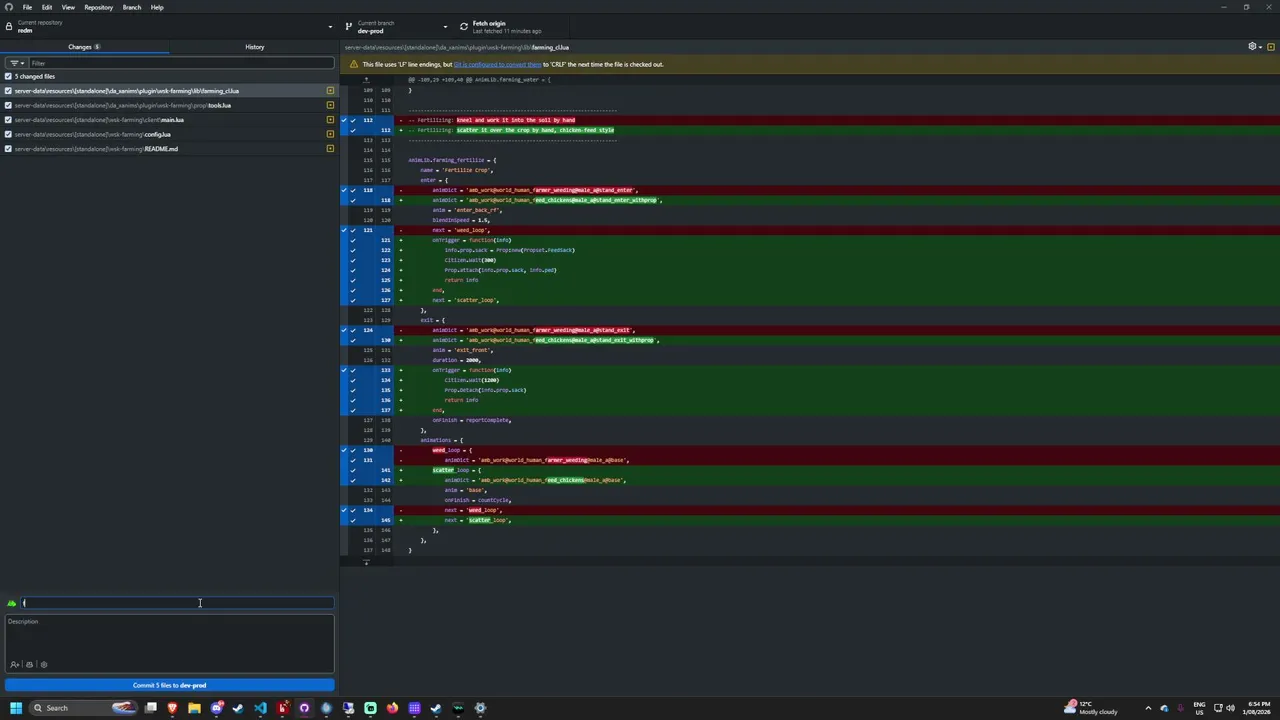Open the File menu

click(27, 7)
